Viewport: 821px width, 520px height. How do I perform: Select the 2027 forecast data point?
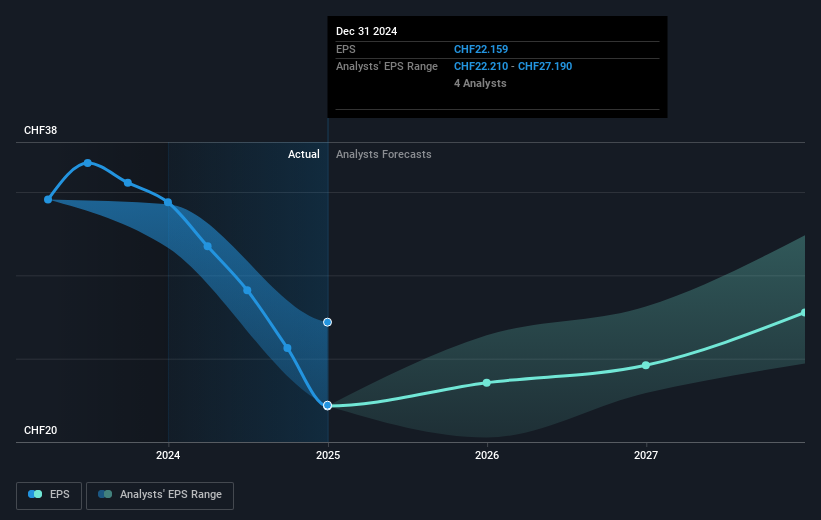(646, 365)
